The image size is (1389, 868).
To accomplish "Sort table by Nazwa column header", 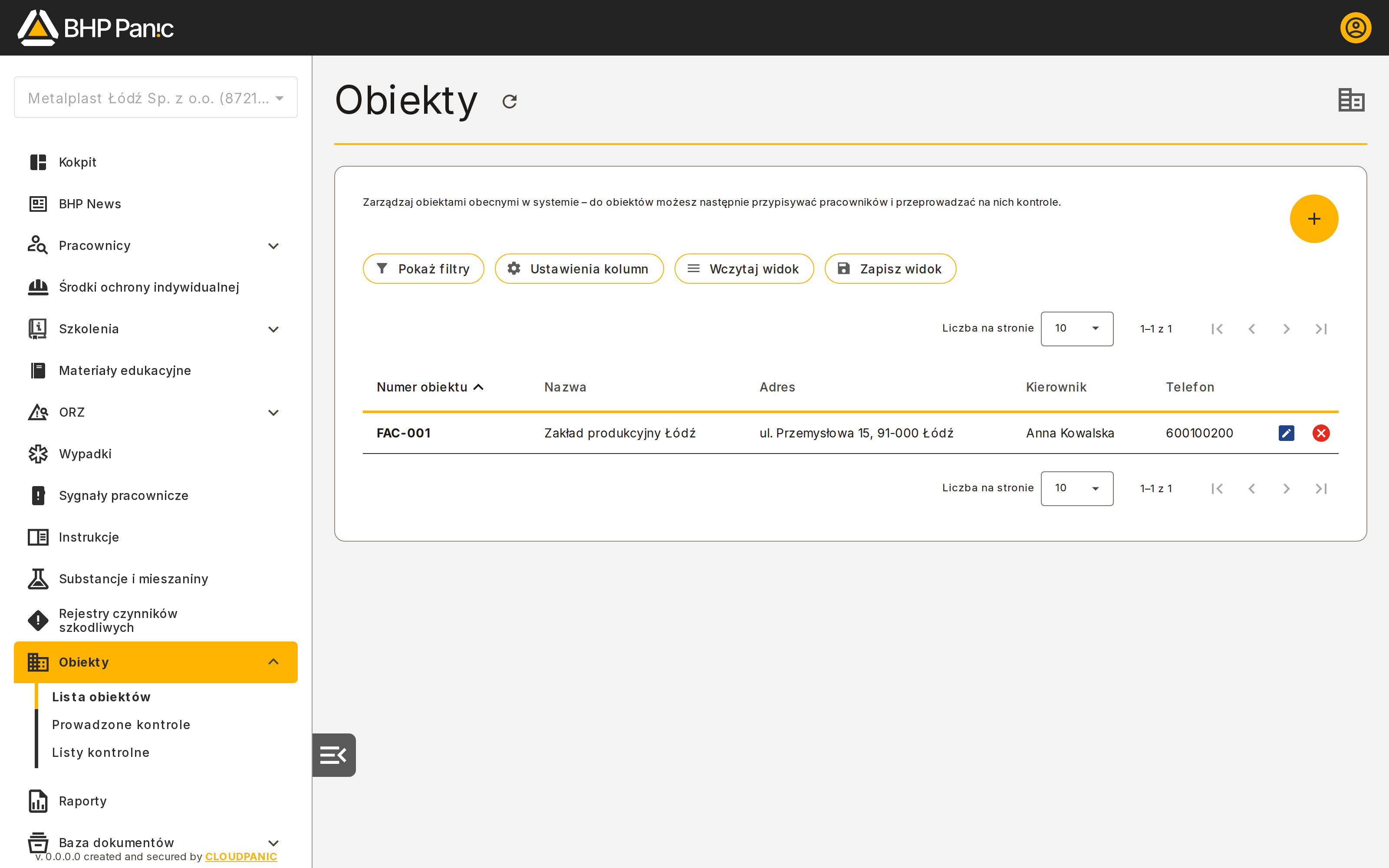I will point(565,388).
